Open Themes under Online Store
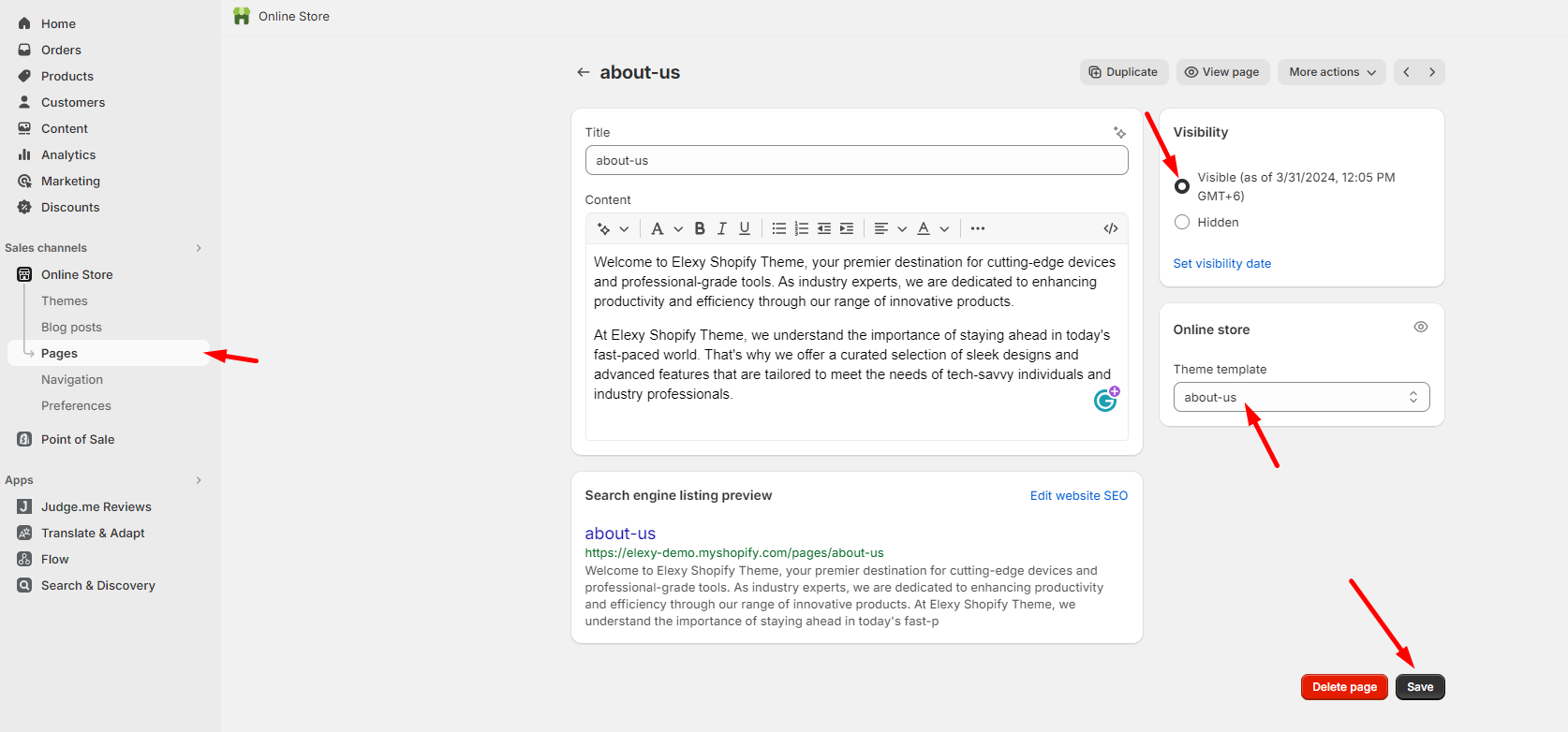This screenshot has height=732, width=1568. coord(64,300)
